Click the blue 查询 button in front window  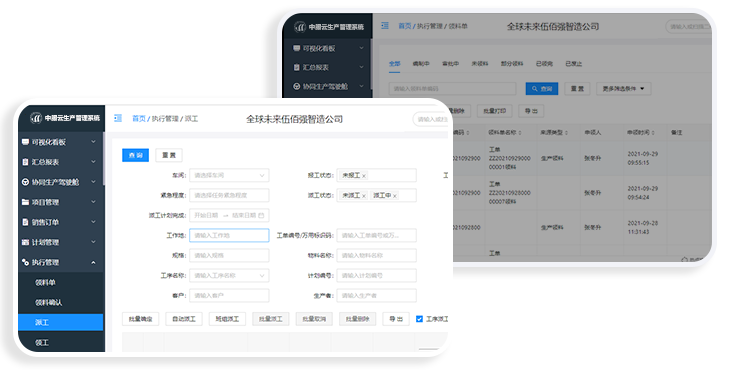click(x=135, y=155)
